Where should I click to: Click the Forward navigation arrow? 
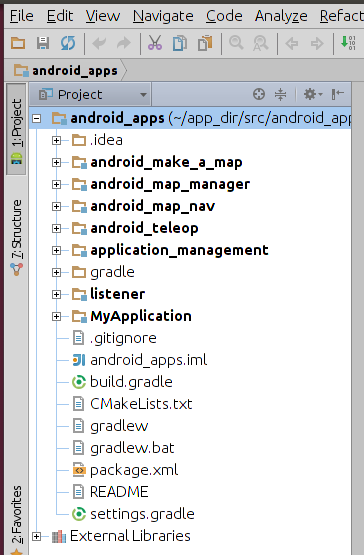click(x=317, y=44)
